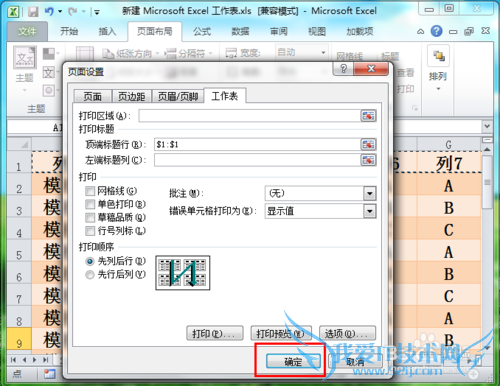The height and width of the screenshot is (386, 500).
Task: Open theme effects icon in ribbon
Action: [49, 90]
